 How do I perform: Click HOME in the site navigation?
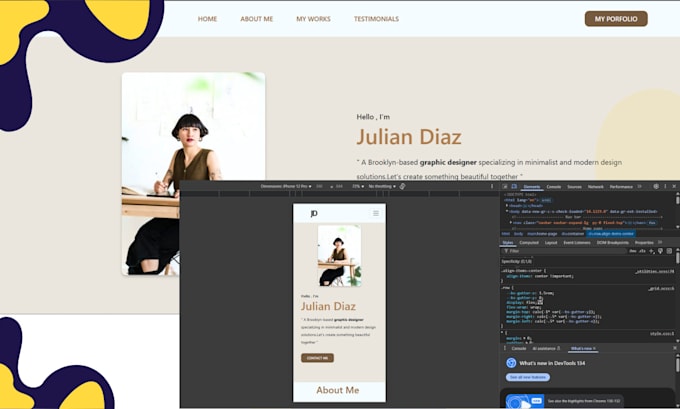[x=207, y=19]
